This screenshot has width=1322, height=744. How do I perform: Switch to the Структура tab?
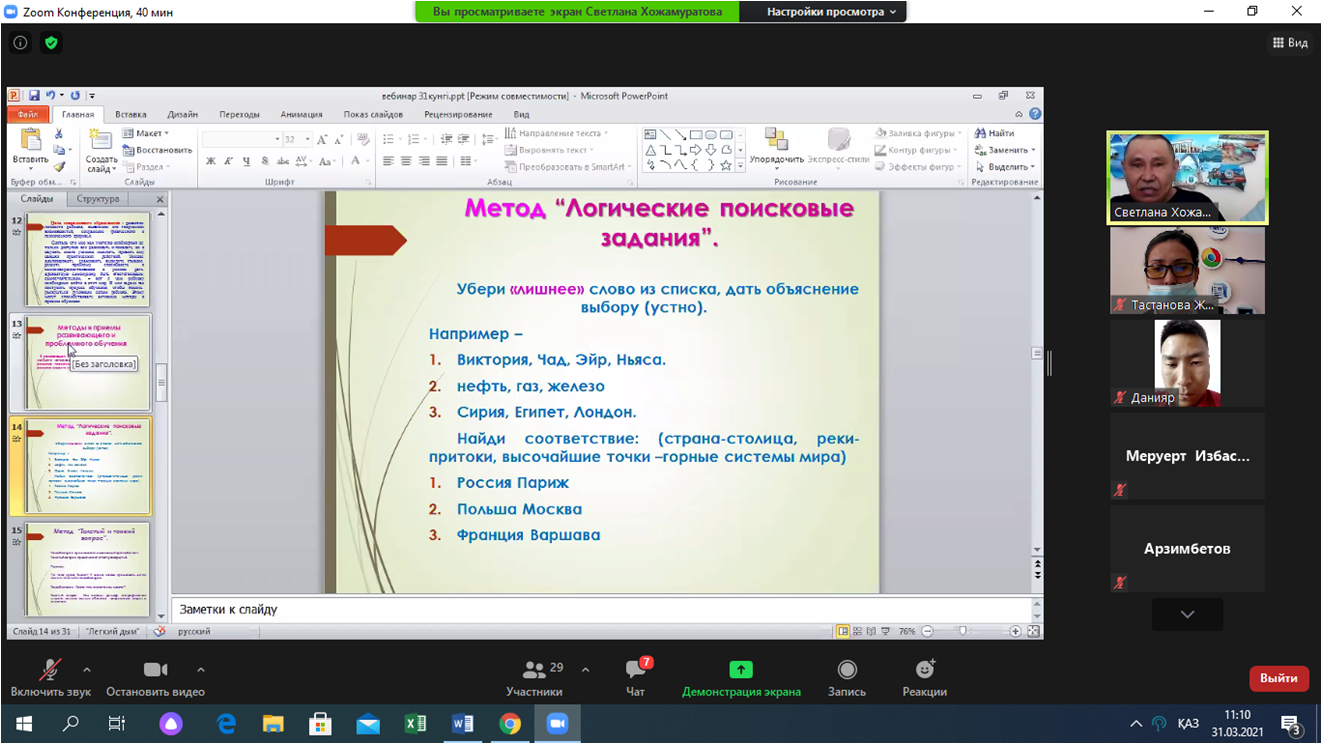[x=98, y=199]
